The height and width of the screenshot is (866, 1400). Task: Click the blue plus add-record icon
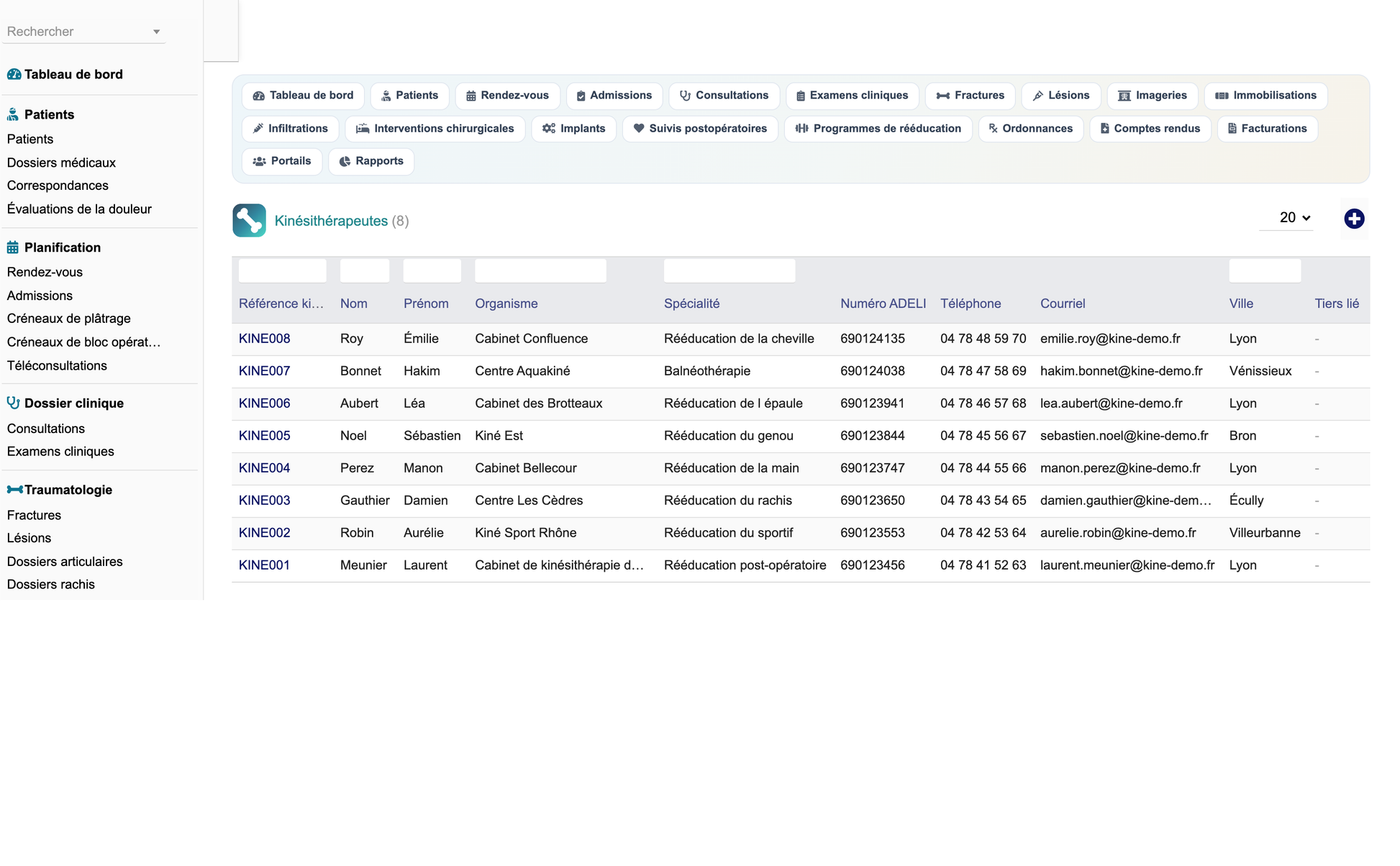click(x=1354, y=219)
